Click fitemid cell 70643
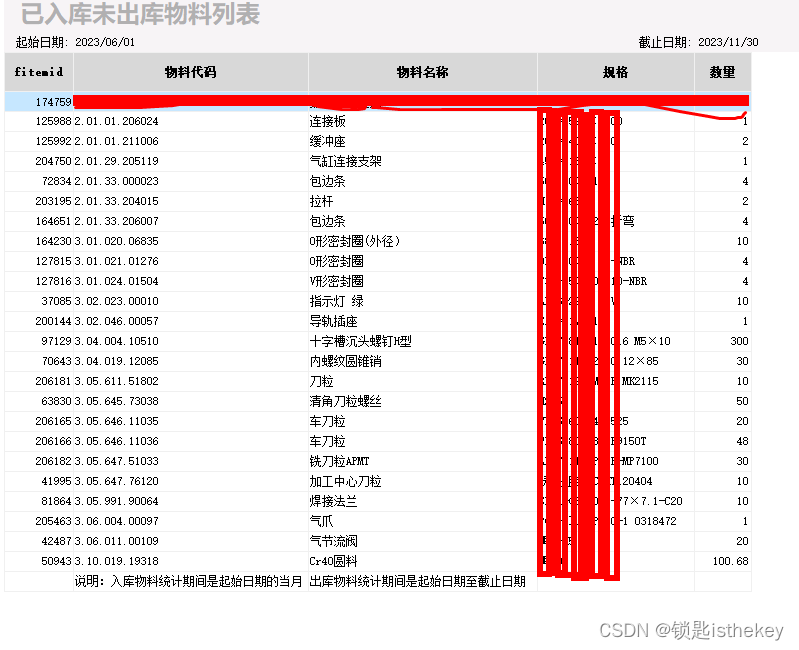Screen dimensions: 799x650 point(57,361)
